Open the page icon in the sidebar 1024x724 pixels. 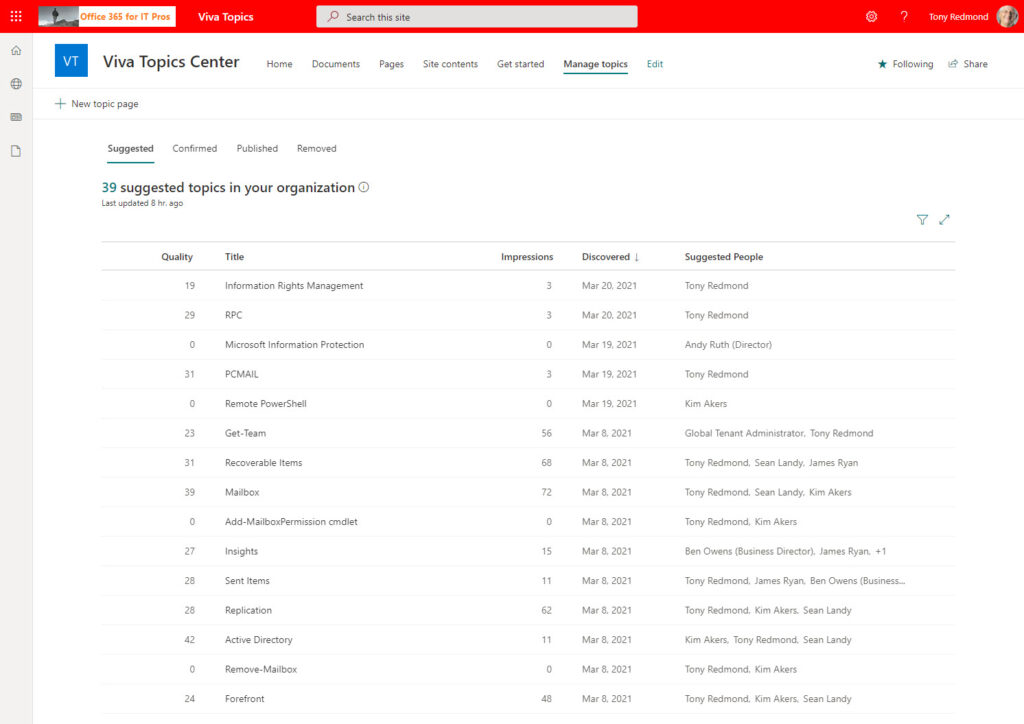(x=16, y=151)
